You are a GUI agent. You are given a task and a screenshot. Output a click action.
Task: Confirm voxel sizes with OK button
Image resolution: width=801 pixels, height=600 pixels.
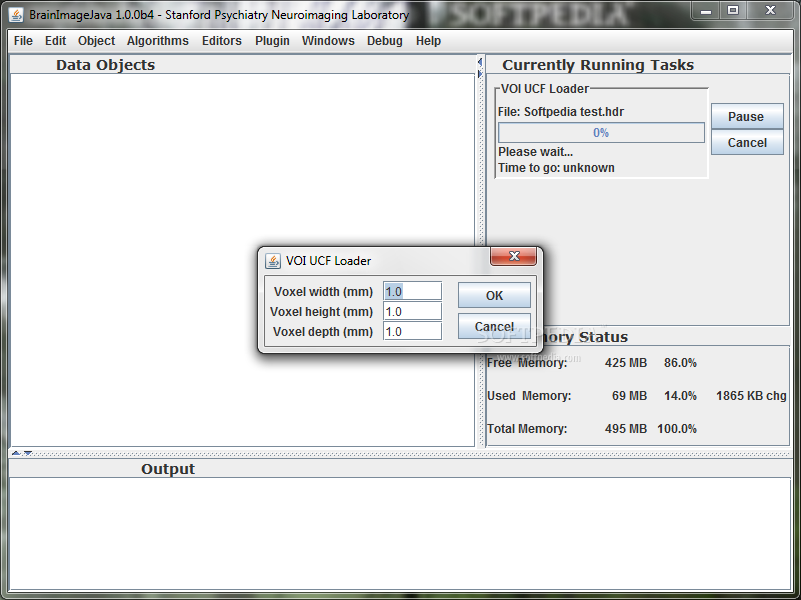tap(494, 296)
